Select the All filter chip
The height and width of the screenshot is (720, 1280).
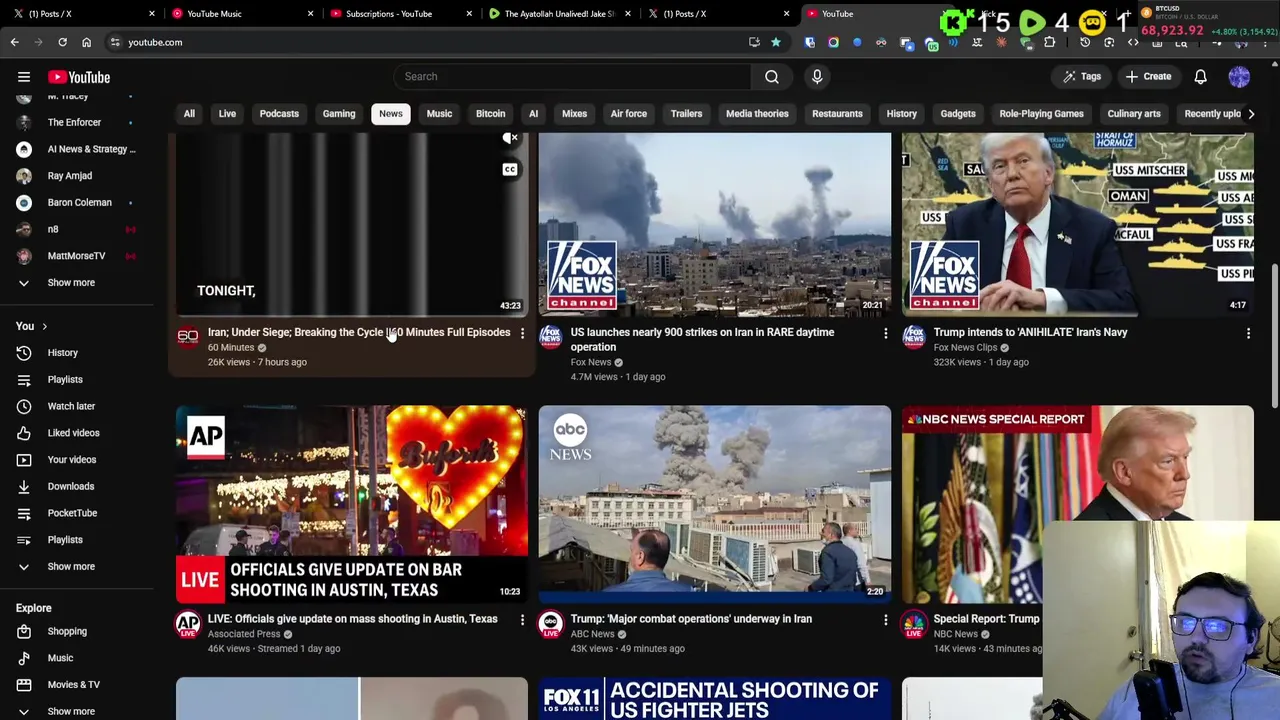tap(189, 114)
